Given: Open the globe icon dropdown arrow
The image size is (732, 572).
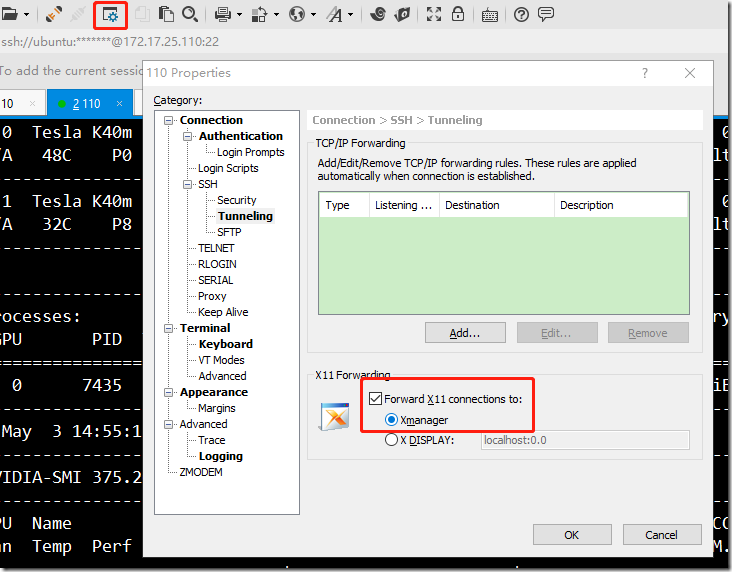Looking at the screenshot, I should tap(314, 15).
